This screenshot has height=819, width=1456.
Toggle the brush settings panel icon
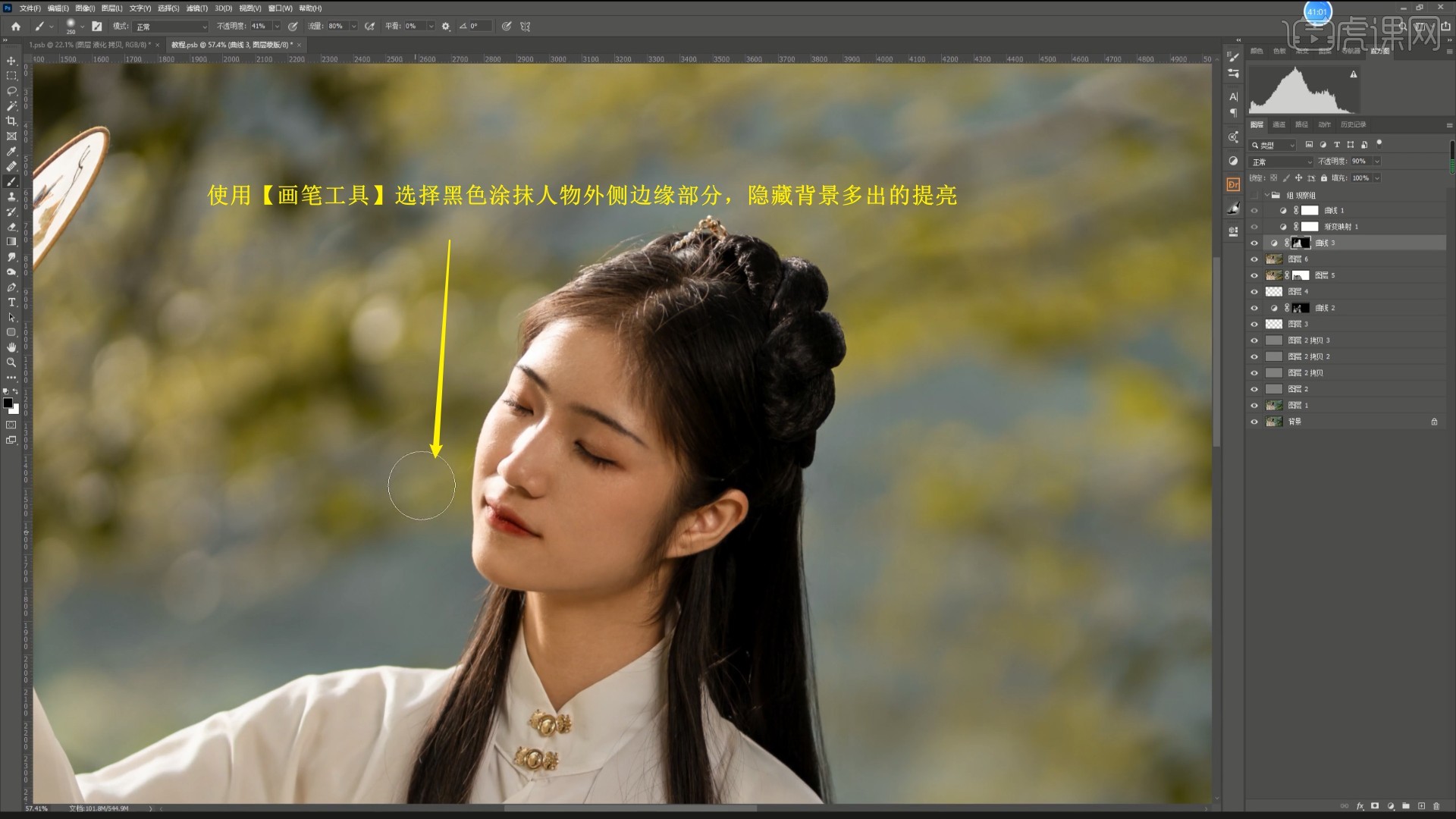[96, 26]
